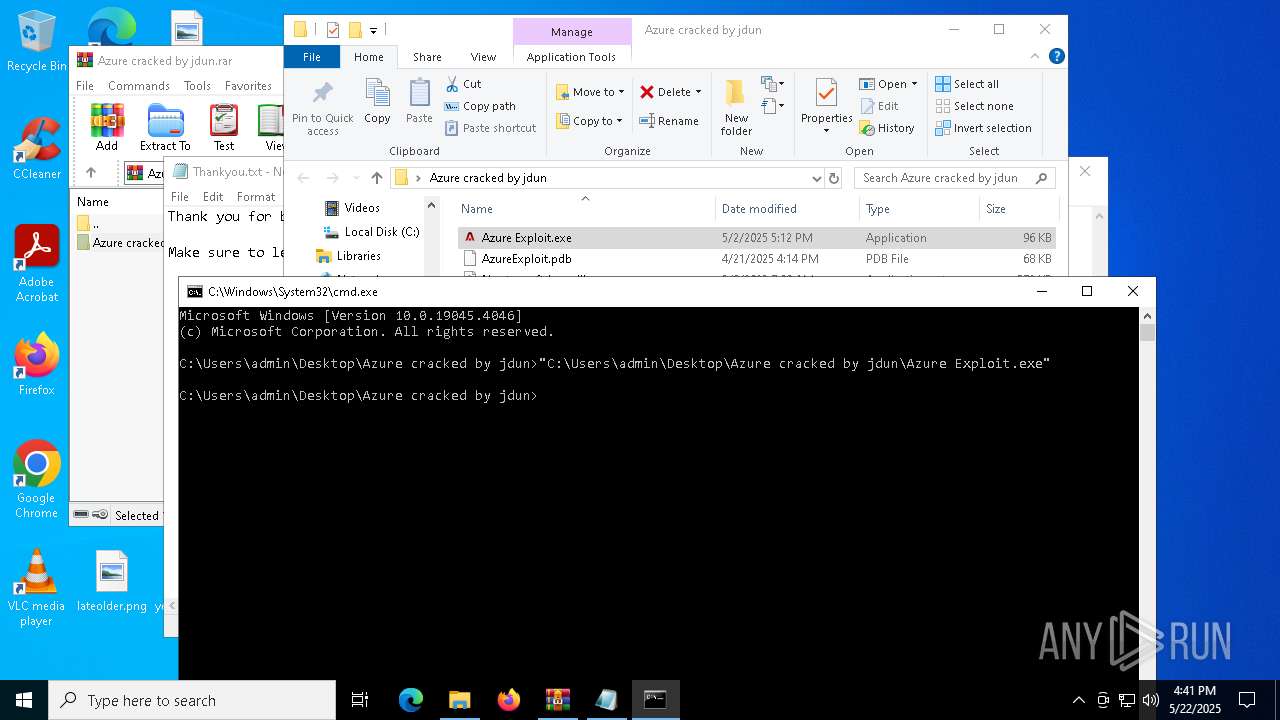Select the Azure Exploit.exe file
1280x720 pixels.
click(x=756, y=238)
